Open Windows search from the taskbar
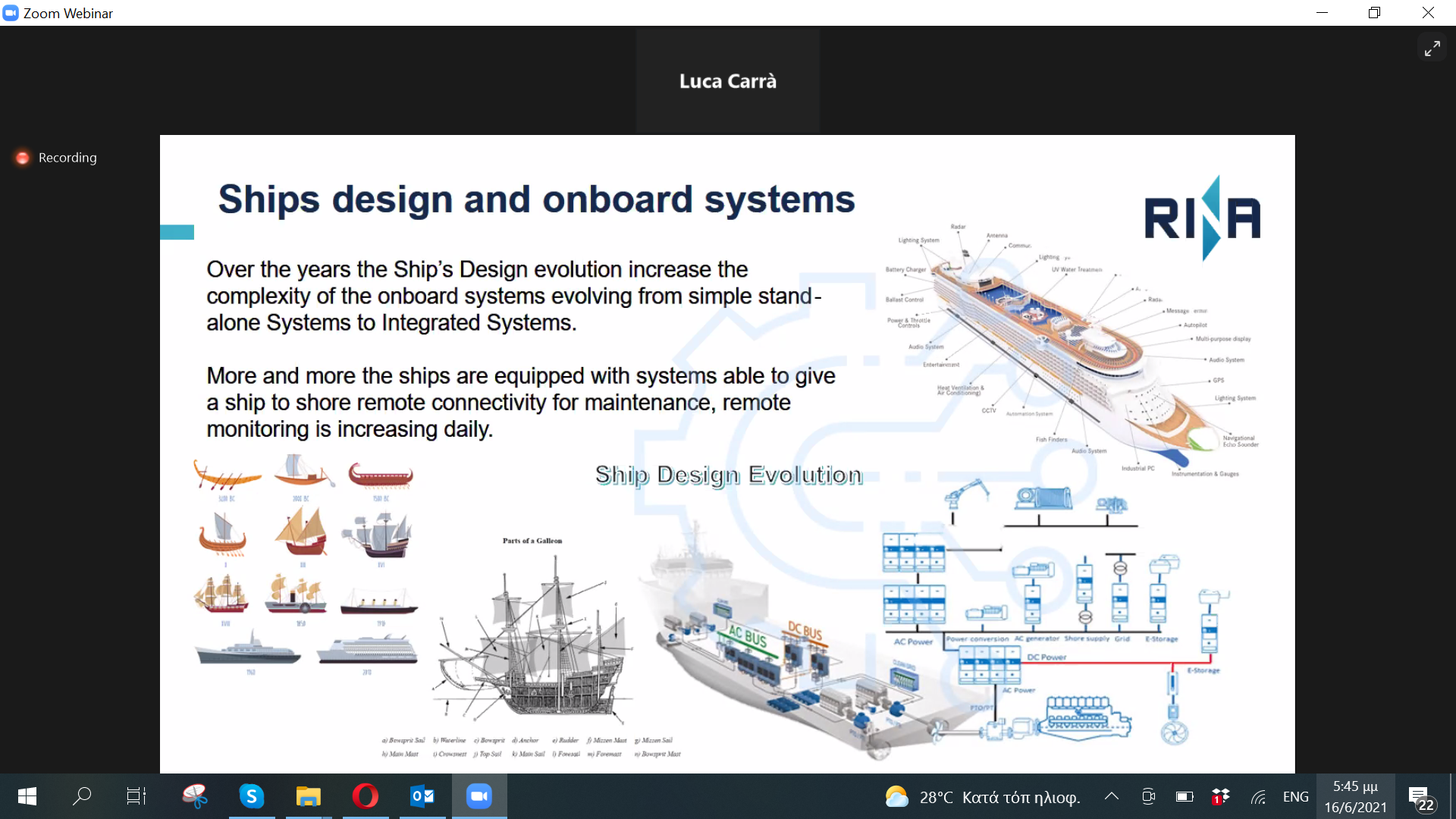 [x=82, y=796]
